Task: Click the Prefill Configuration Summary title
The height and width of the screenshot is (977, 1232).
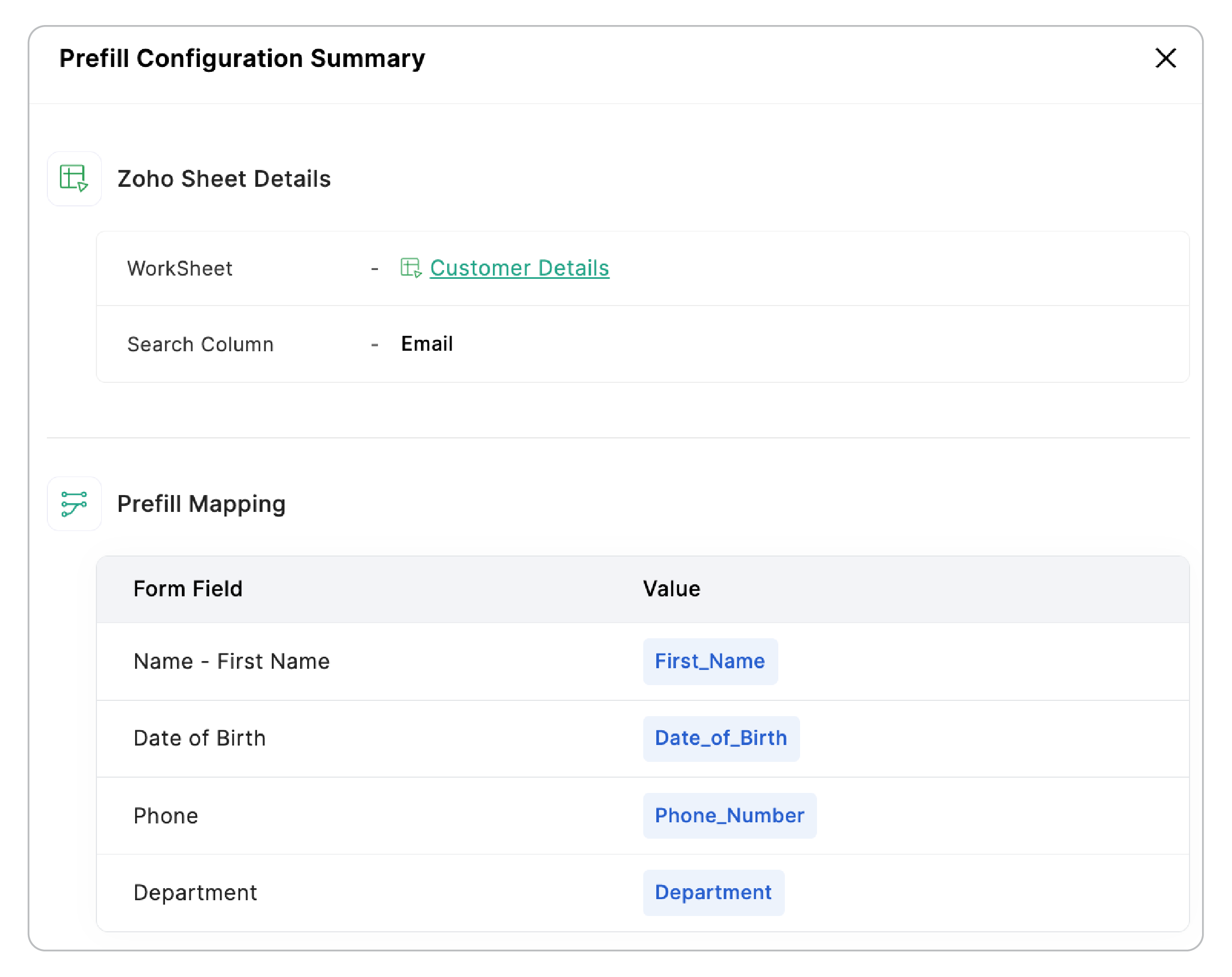Action: pos(242,58)
